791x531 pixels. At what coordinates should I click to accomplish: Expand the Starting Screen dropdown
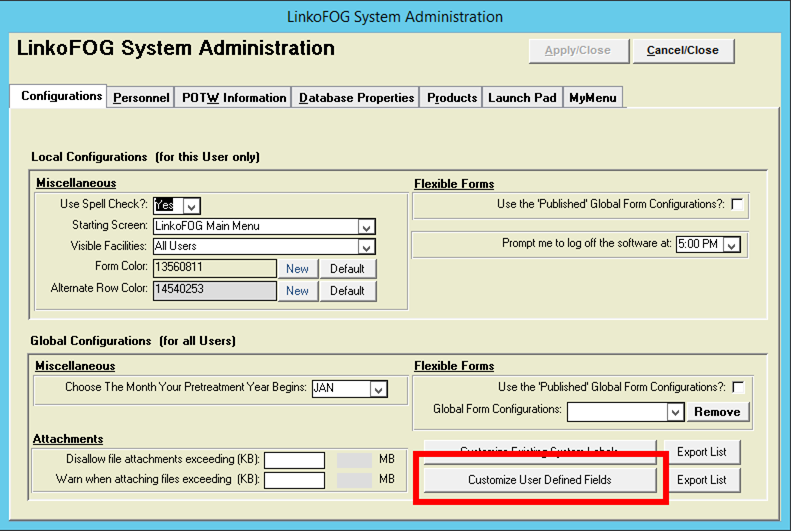click(x=367, y=227)
